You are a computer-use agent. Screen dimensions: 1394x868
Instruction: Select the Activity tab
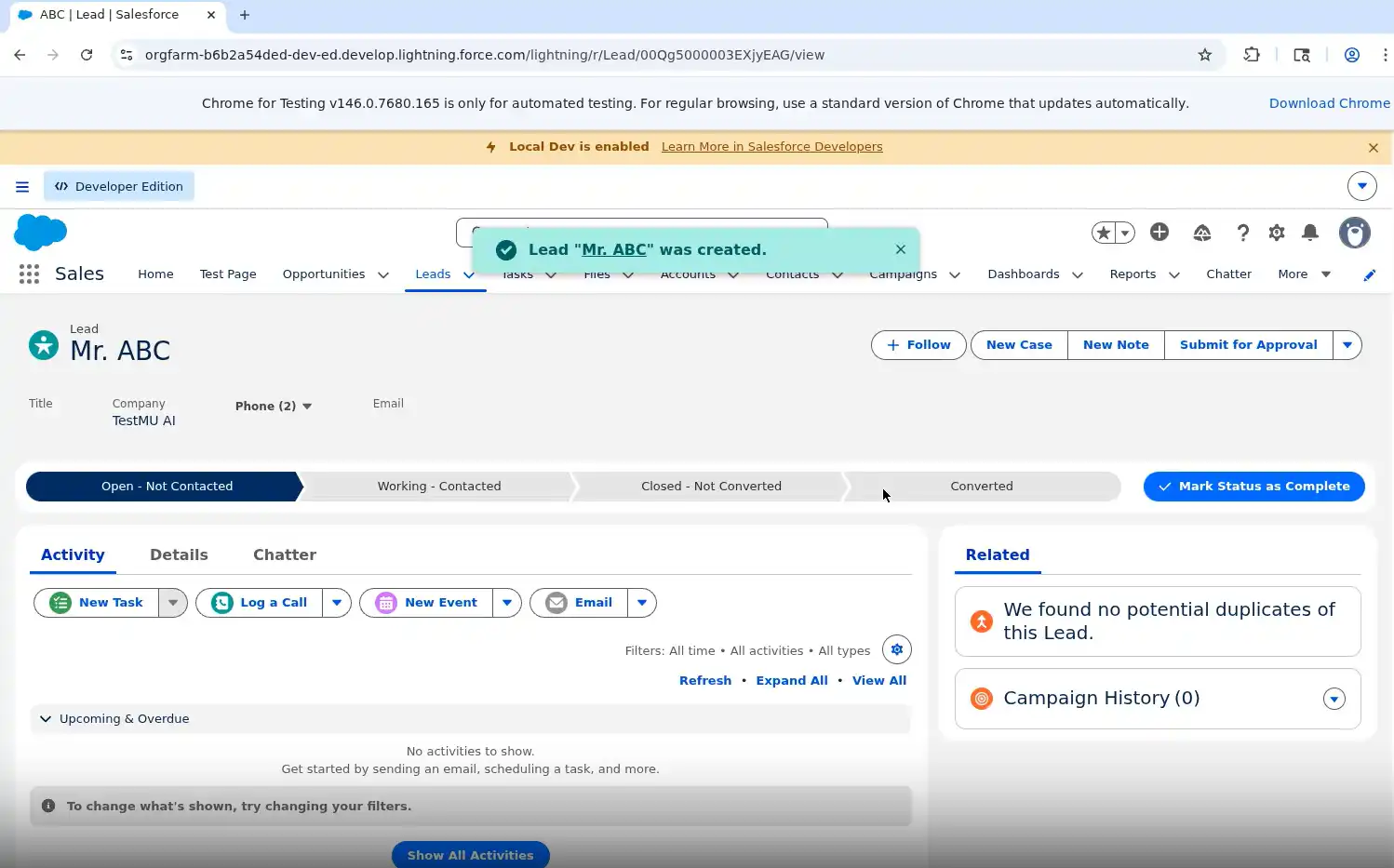(x=73, y=554)
